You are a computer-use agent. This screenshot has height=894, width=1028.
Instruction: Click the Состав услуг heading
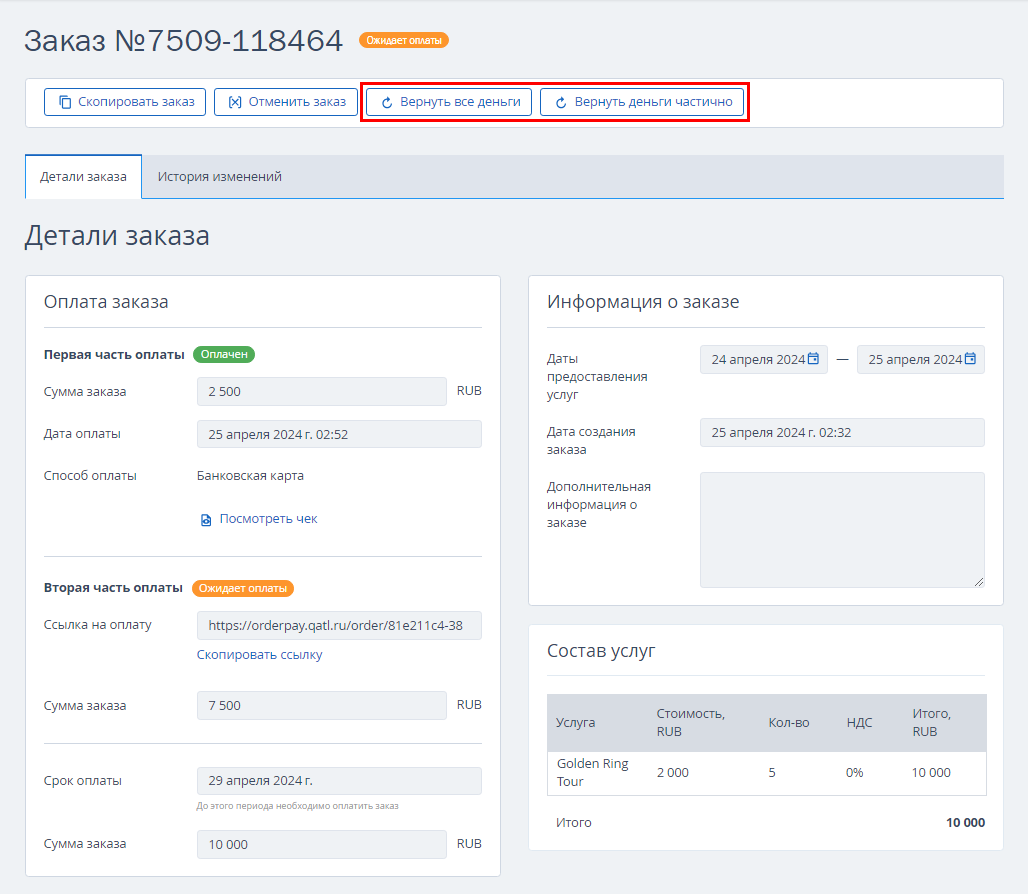coord(601,651)
